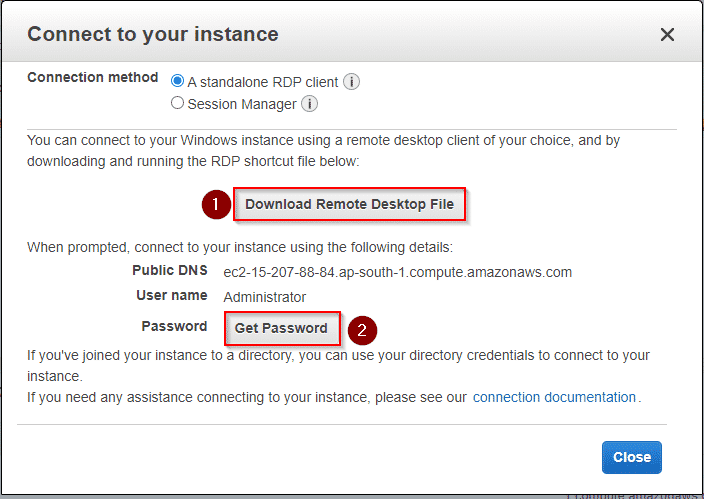704x499 pixels.
Task: Download the Remote Desktop File
Action: pos(349,204)
